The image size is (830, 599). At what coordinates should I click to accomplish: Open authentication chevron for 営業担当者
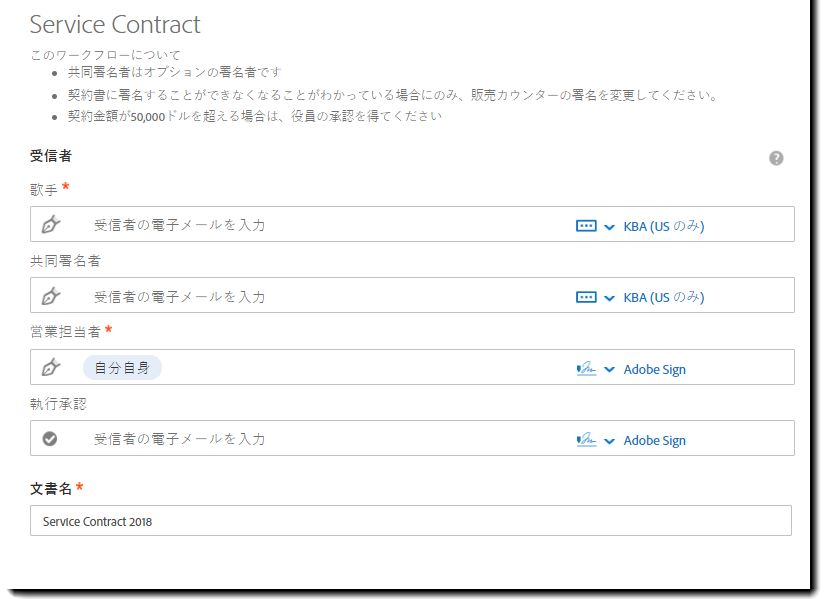tap(609, 369)
